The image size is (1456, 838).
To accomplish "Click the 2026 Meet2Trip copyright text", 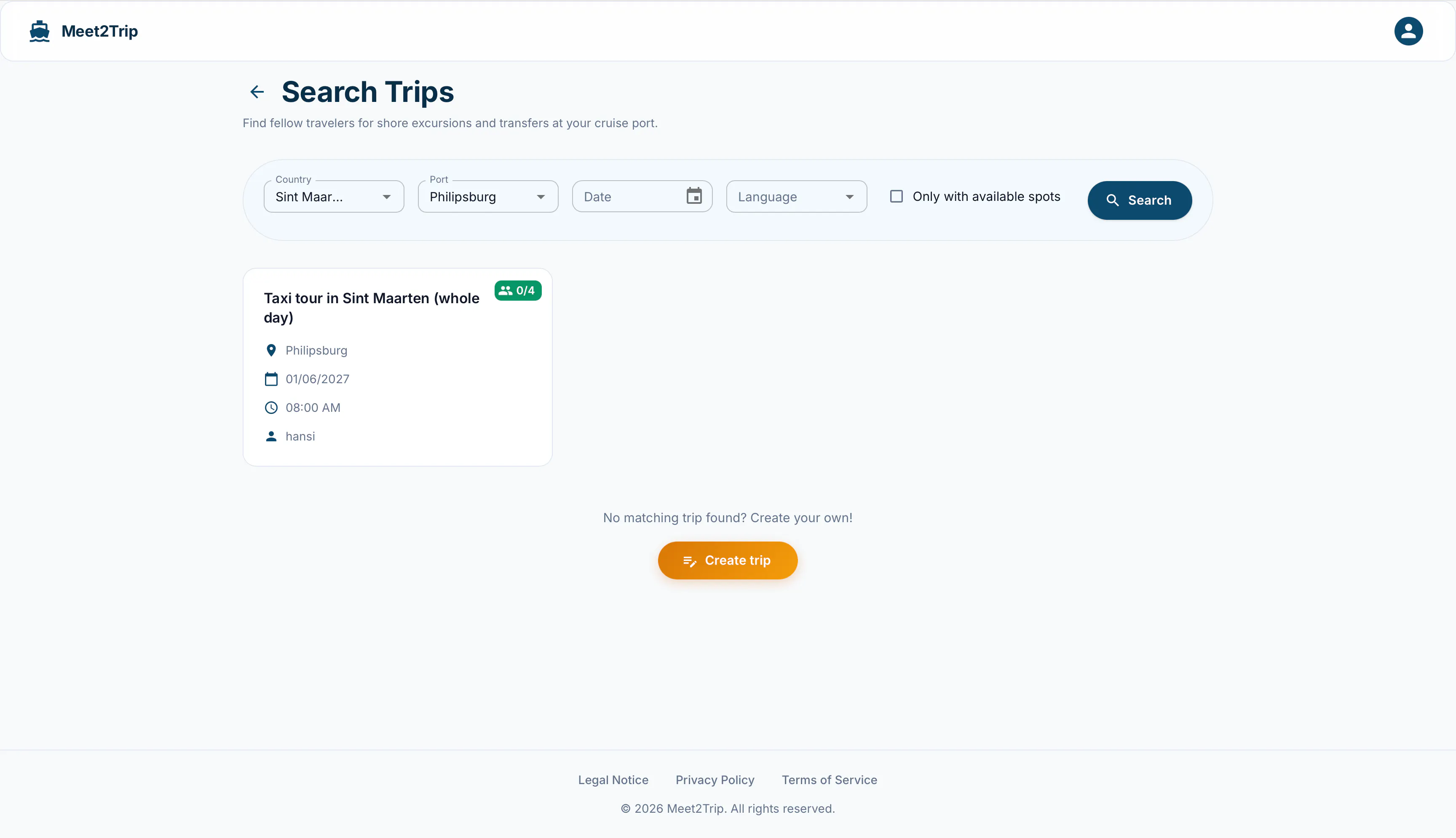I will click(728, 809).
